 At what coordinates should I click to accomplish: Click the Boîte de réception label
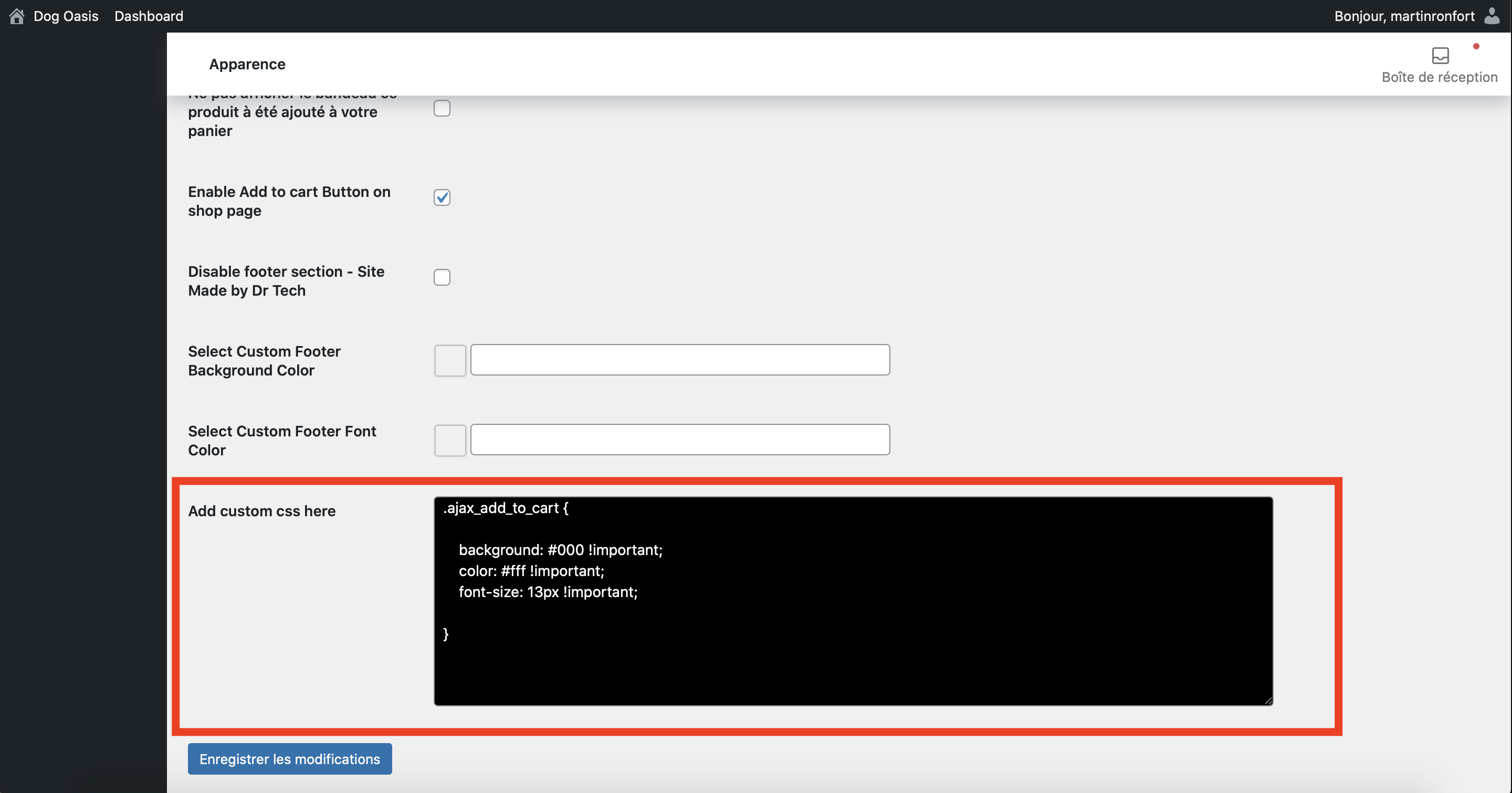[1439, 77]
